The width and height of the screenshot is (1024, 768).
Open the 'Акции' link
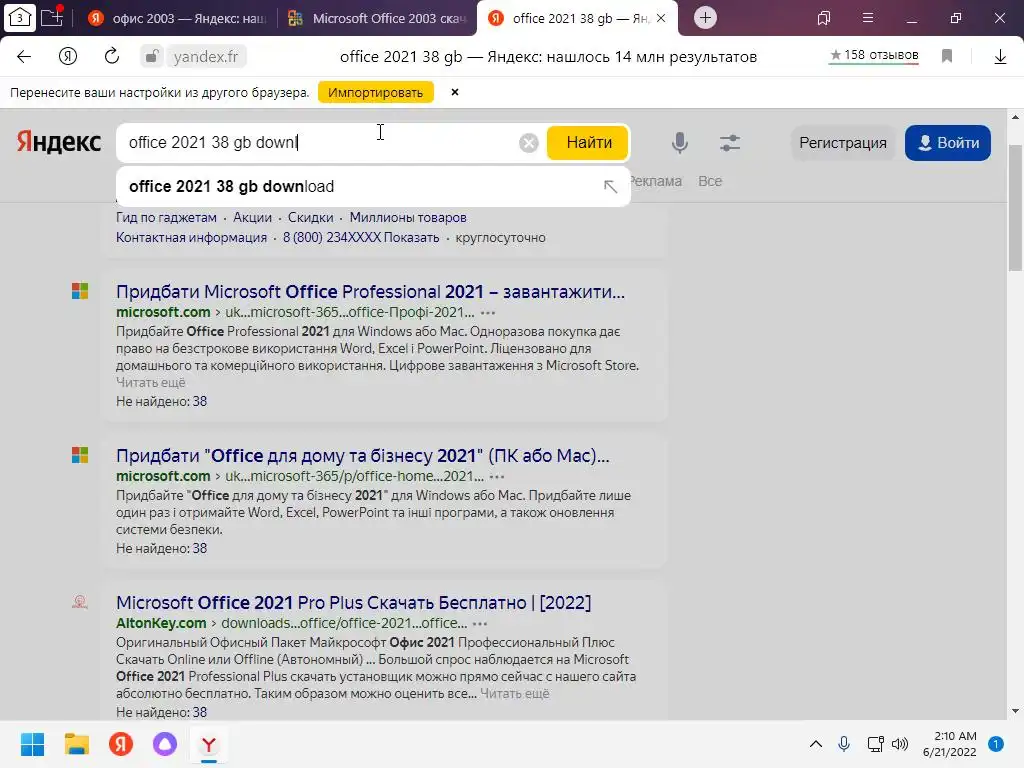point(252,217)
